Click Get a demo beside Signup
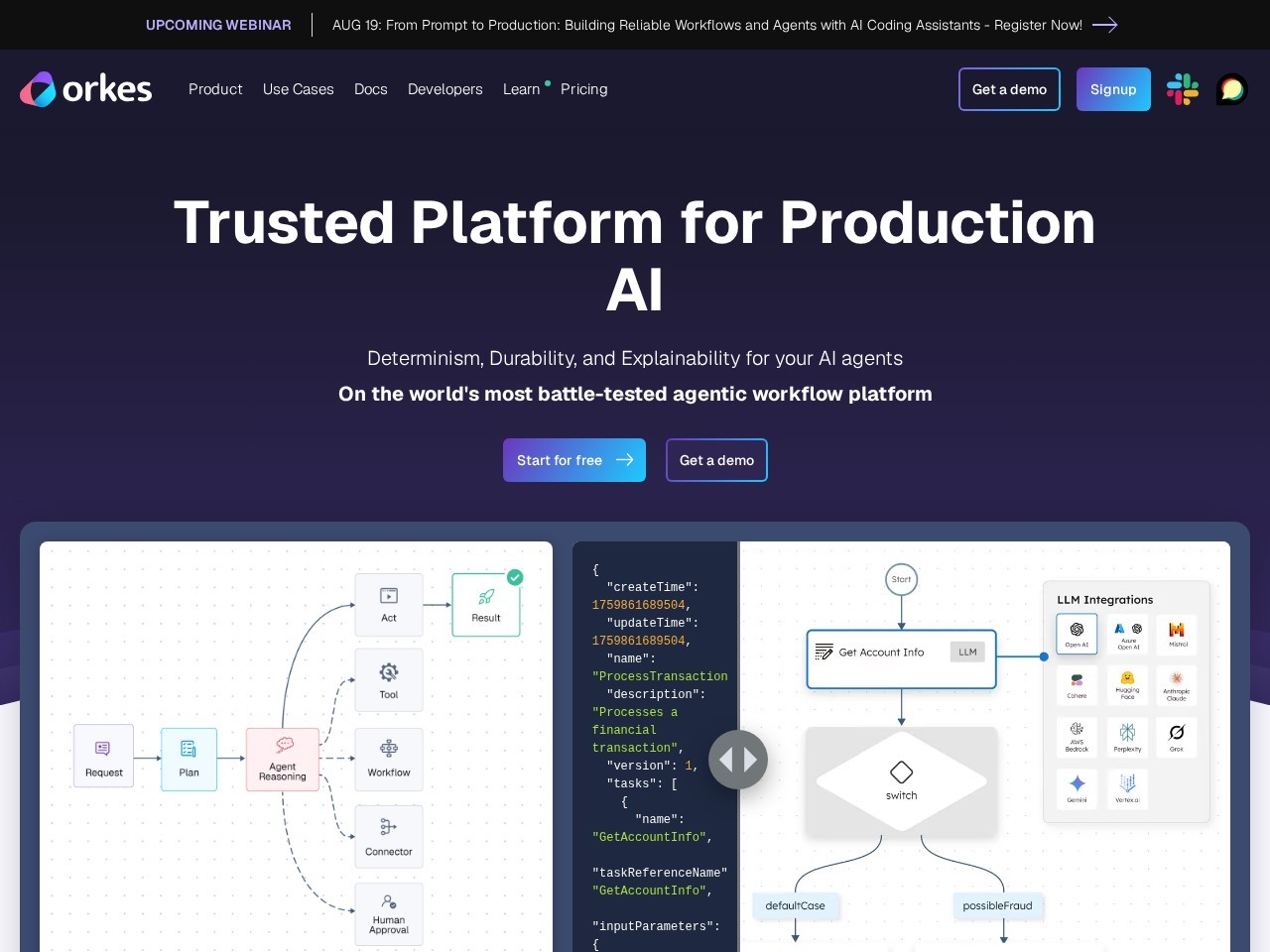Image resolution: width=1270 pixels, height=952 pixels. 1009,89
